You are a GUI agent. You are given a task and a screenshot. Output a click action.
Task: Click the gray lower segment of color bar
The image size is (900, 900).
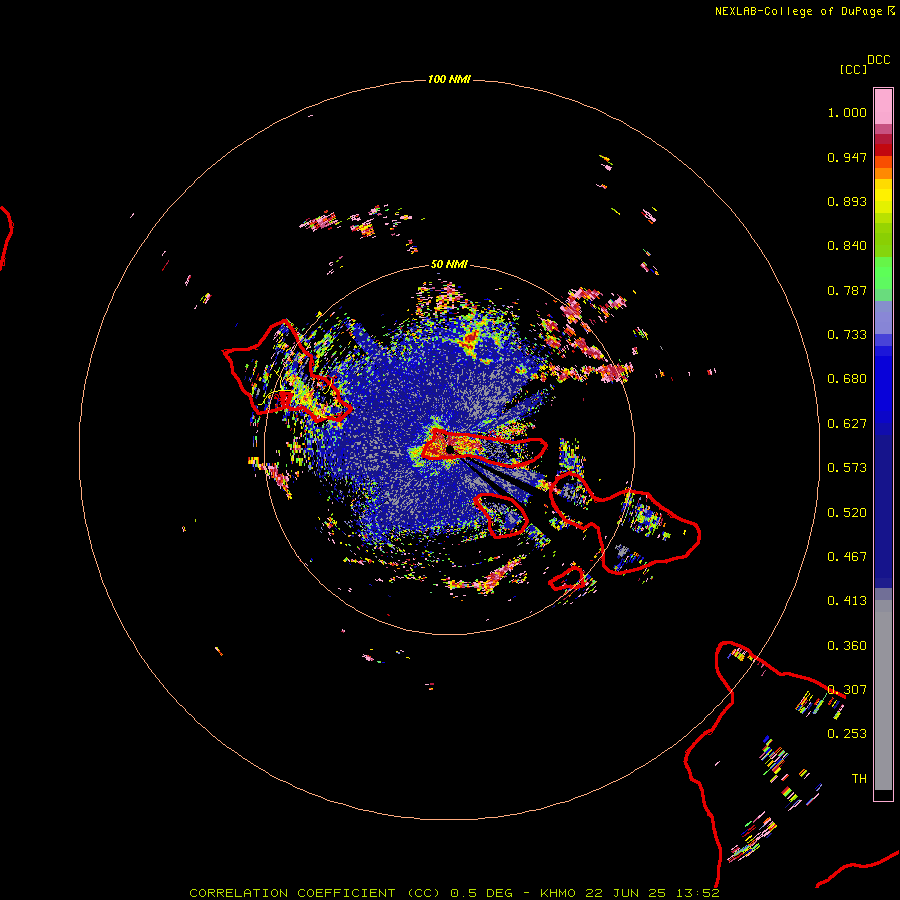883,695
